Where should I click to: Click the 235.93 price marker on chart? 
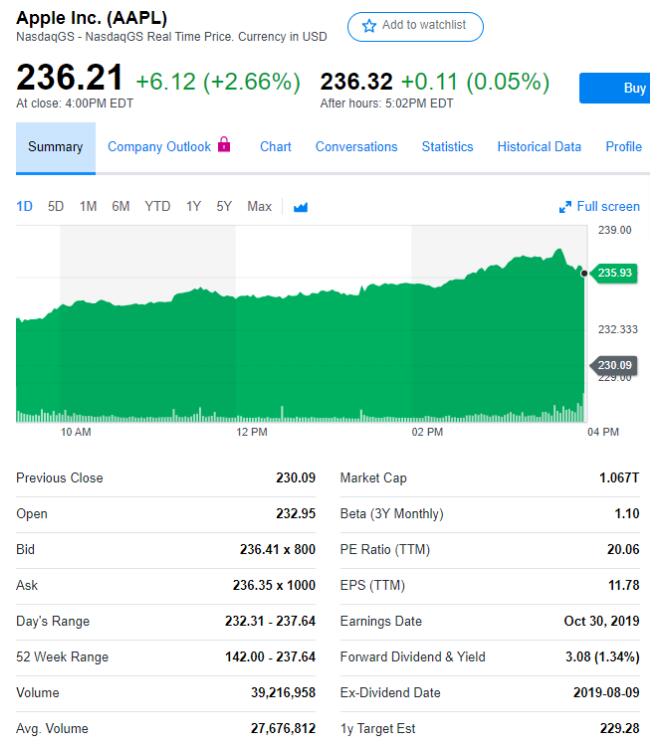coord(613,273)
